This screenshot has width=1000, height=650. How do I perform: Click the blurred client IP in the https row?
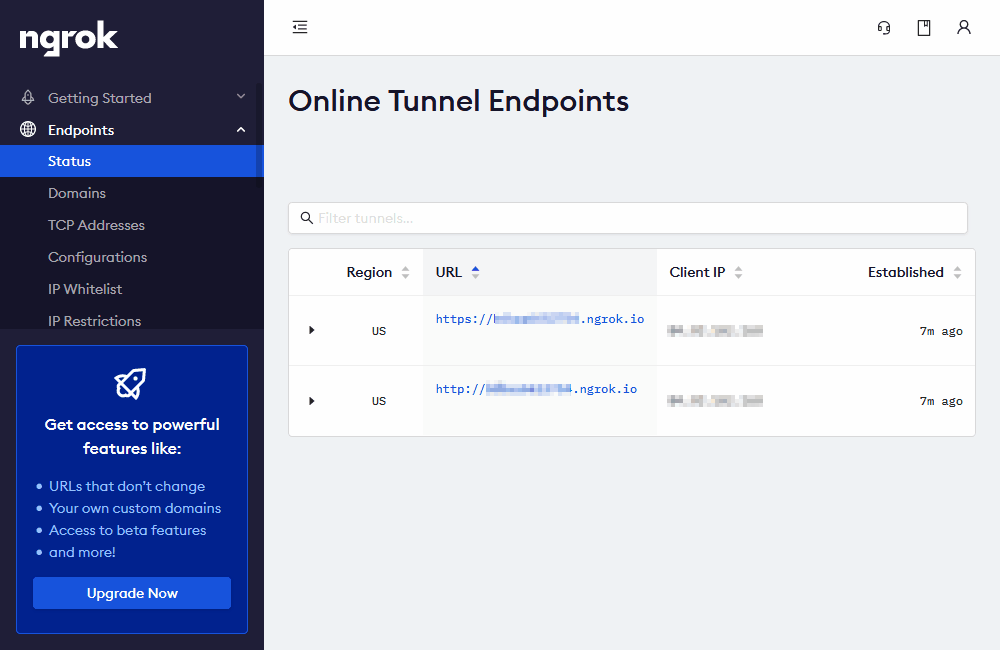(715, 330)
